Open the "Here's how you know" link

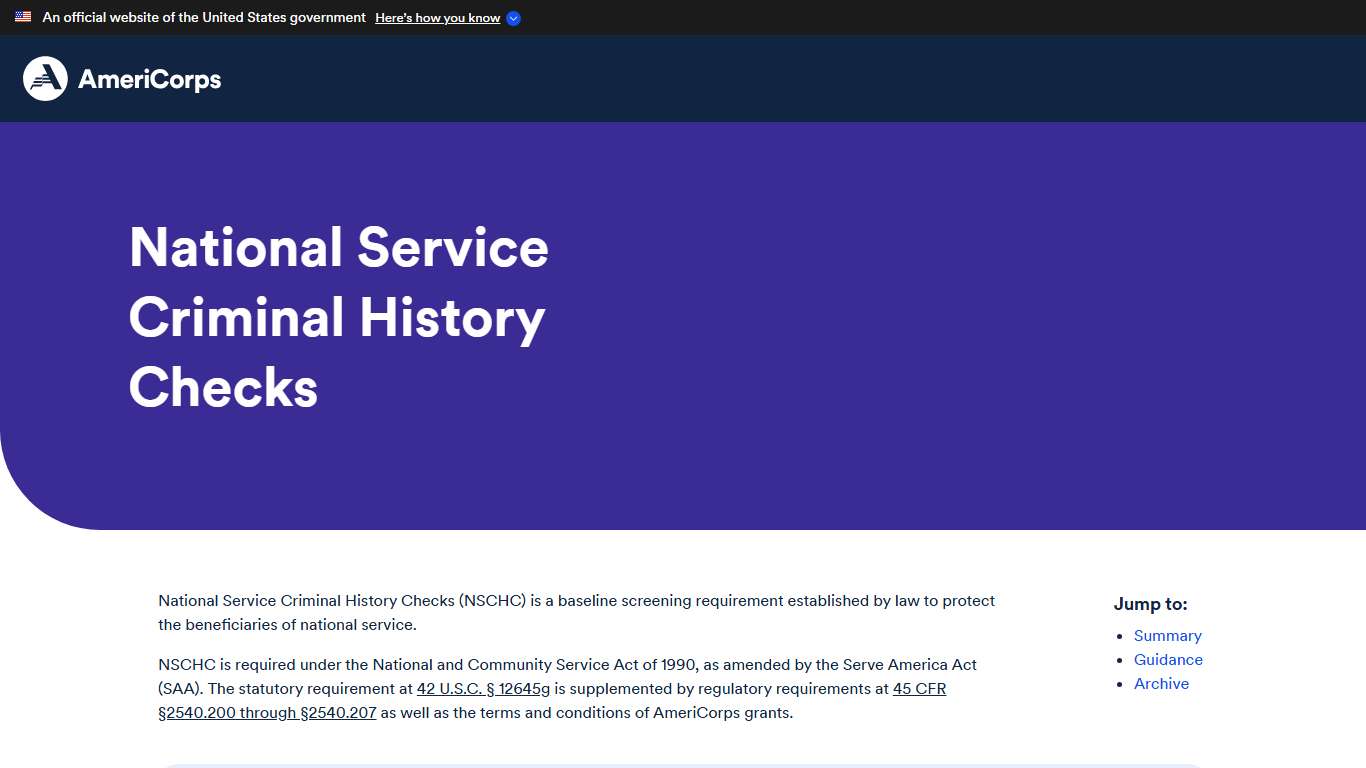tap(437, 18)
